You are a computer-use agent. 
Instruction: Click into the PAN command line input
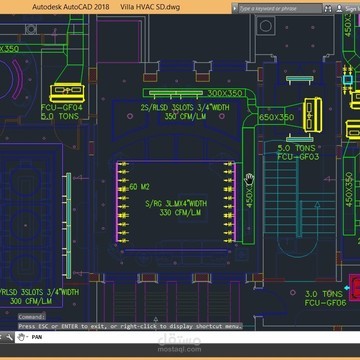click(195, 337)
